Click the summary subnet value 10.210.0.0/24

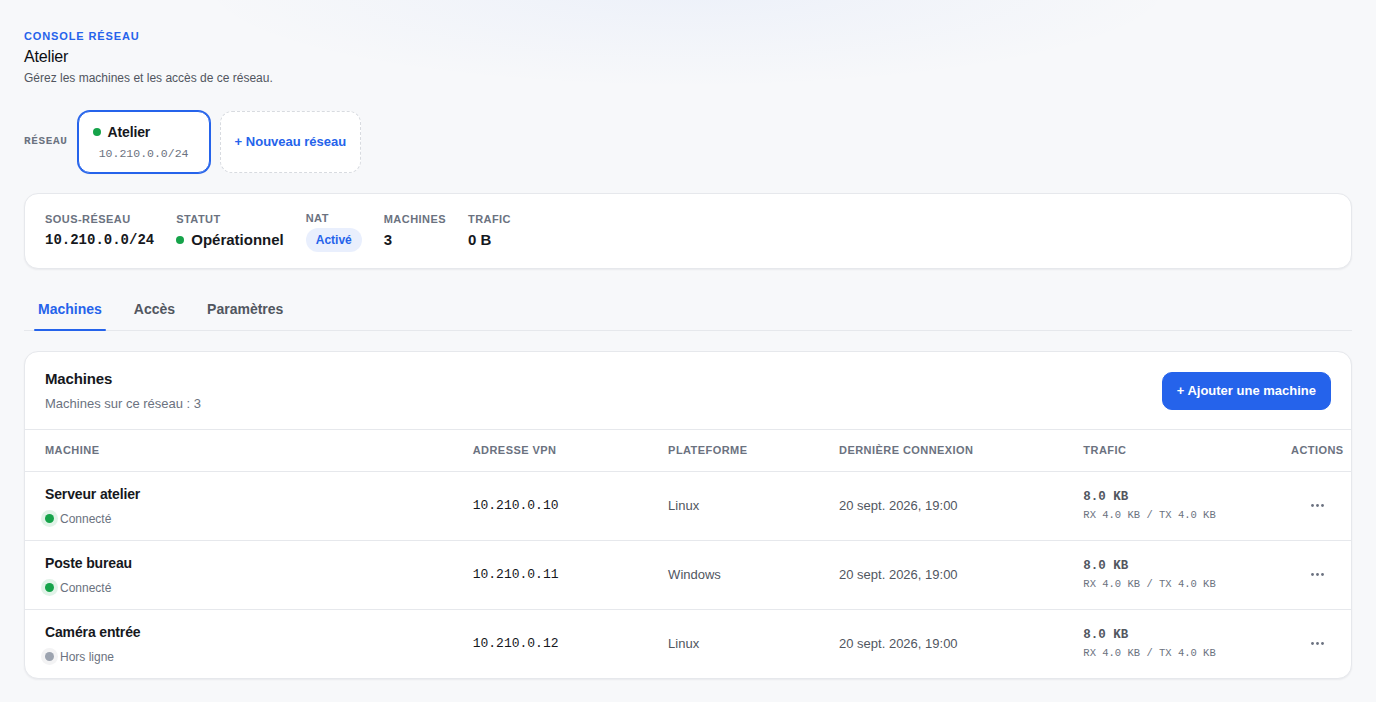[x=100, y=240]
